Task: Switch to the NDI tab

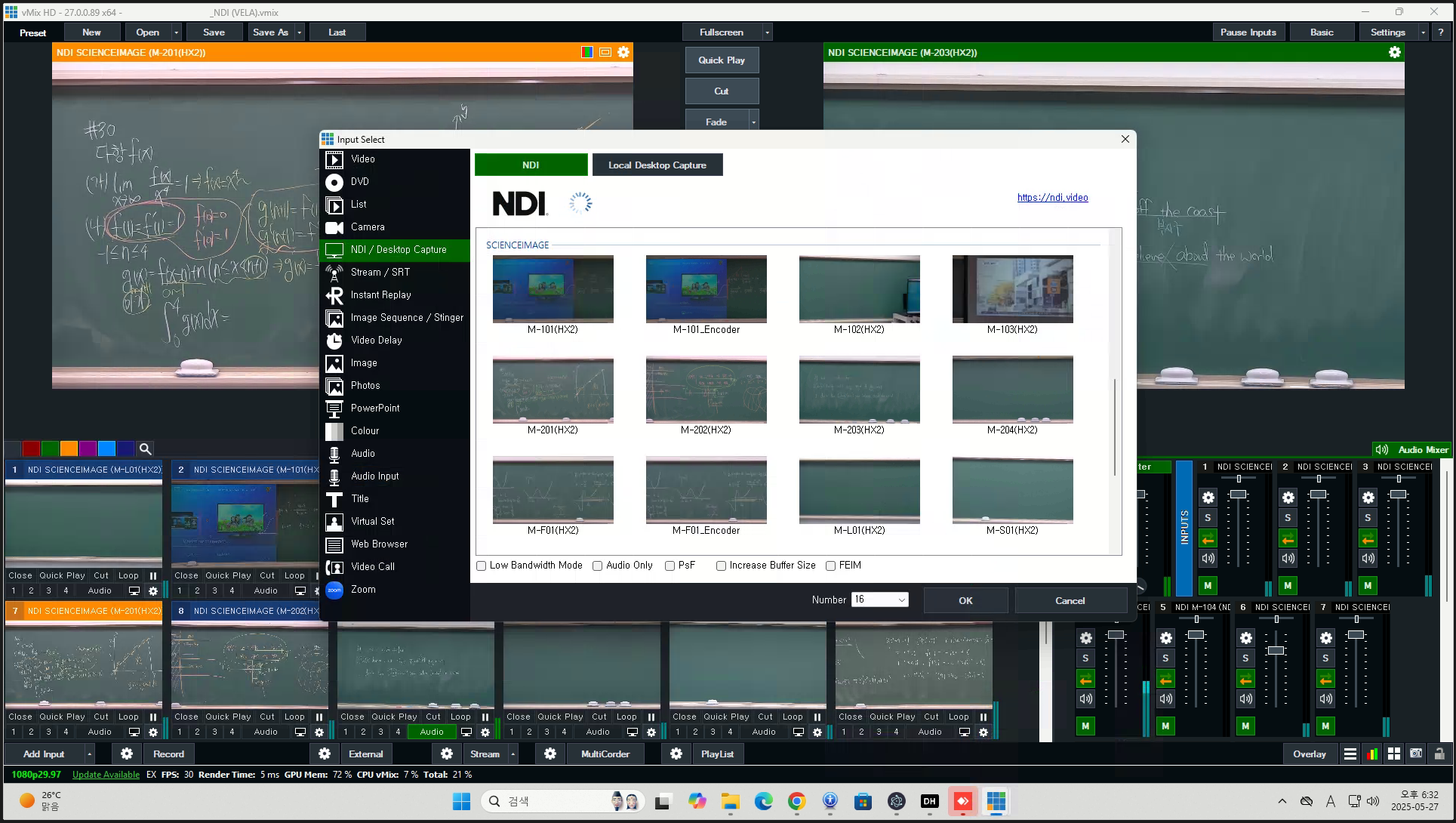Action: pyautogui.click(x=531, y=165)
